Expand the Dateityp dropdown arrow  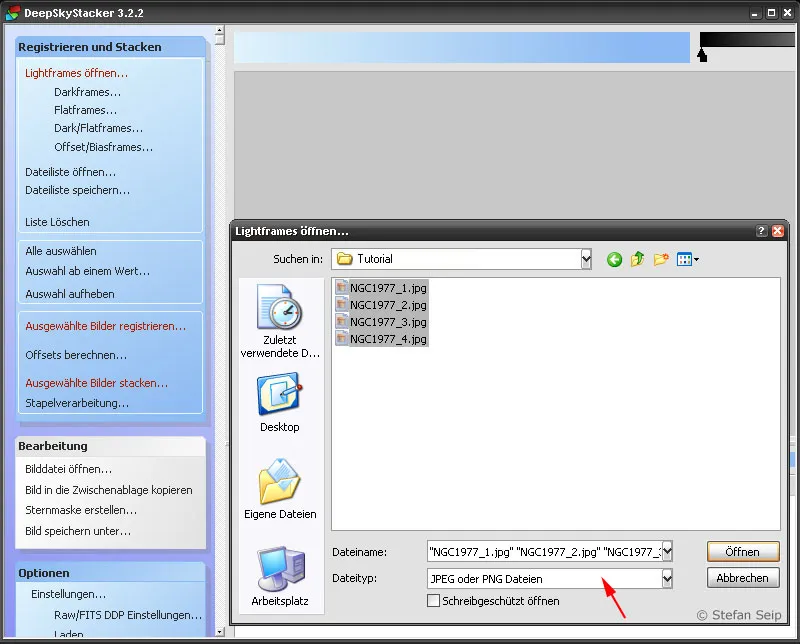coord(667,579)
